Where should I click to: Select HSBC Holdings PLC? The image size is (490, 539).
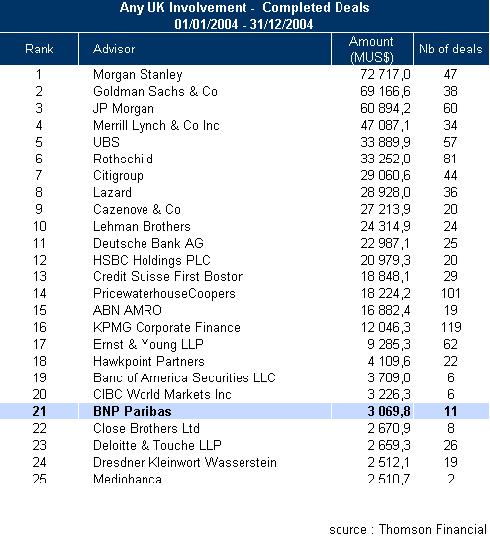pos(151,260)
